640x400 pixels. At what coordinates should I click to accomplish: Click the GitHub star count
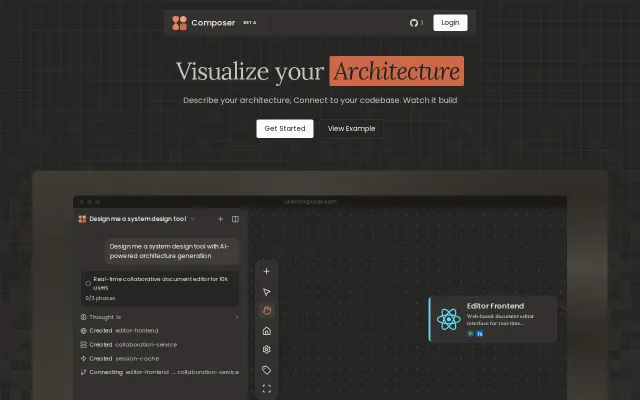(422, 23)
